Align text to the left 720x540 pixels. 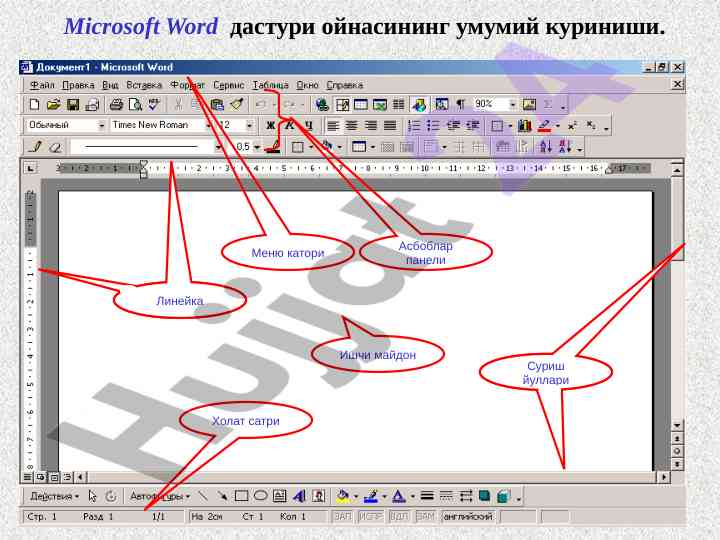332,125
